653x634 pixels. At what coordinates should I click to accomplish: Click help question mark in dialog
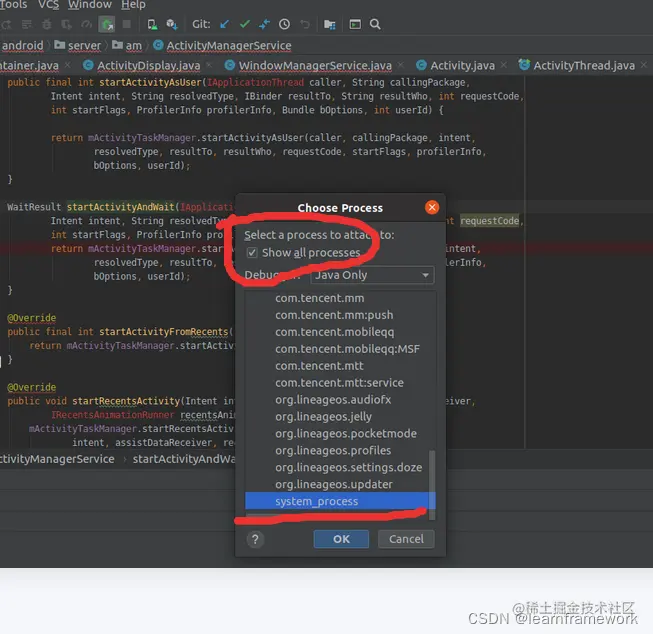(x=255, y=539)
